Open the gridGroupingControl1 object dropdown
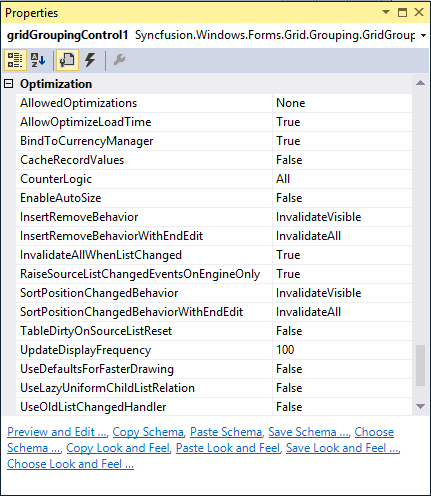The width and height of the screenshot is (431, 496). point(423,35)
